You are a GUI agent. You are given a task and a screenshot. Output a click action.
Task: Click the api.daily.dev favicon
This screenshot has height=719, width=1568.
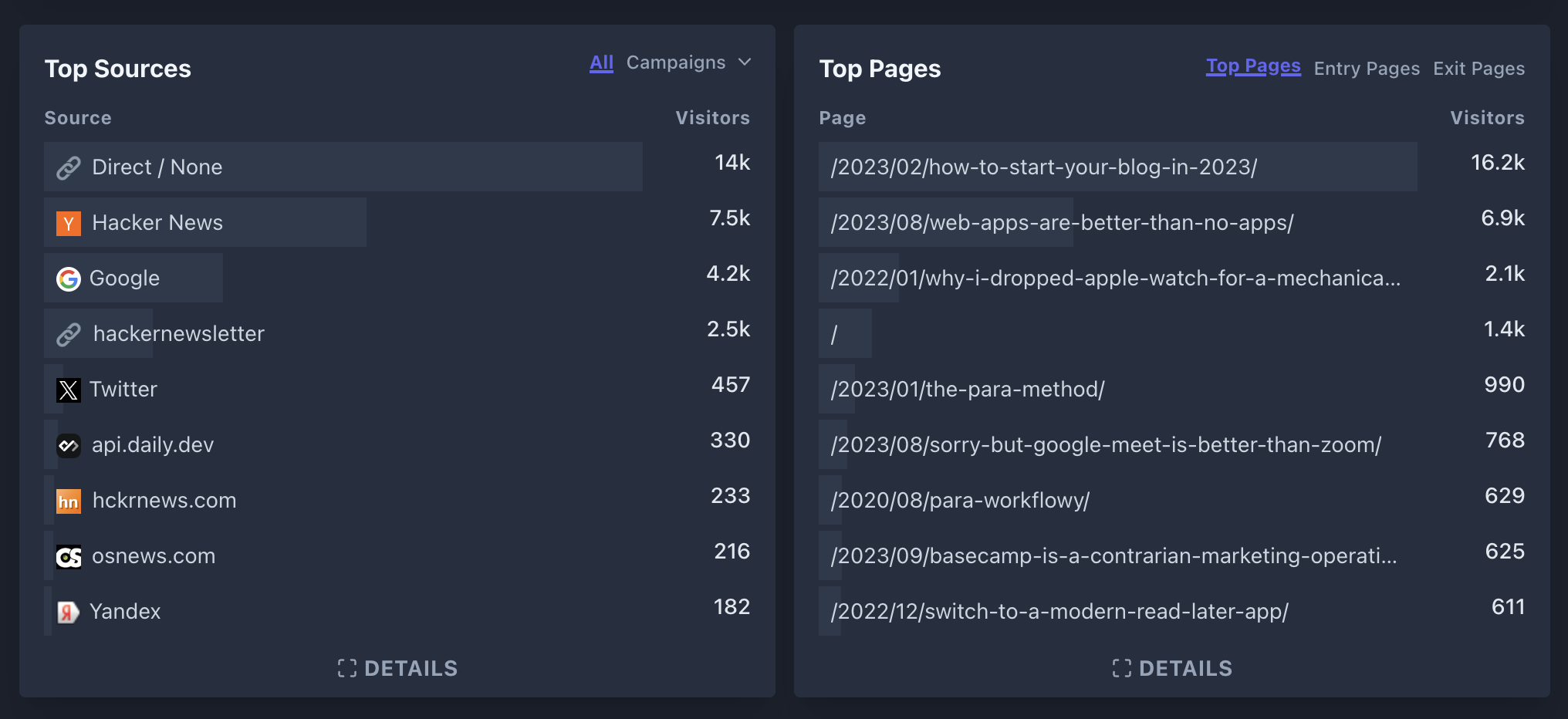pyautogui.click(x=69, y=445)
